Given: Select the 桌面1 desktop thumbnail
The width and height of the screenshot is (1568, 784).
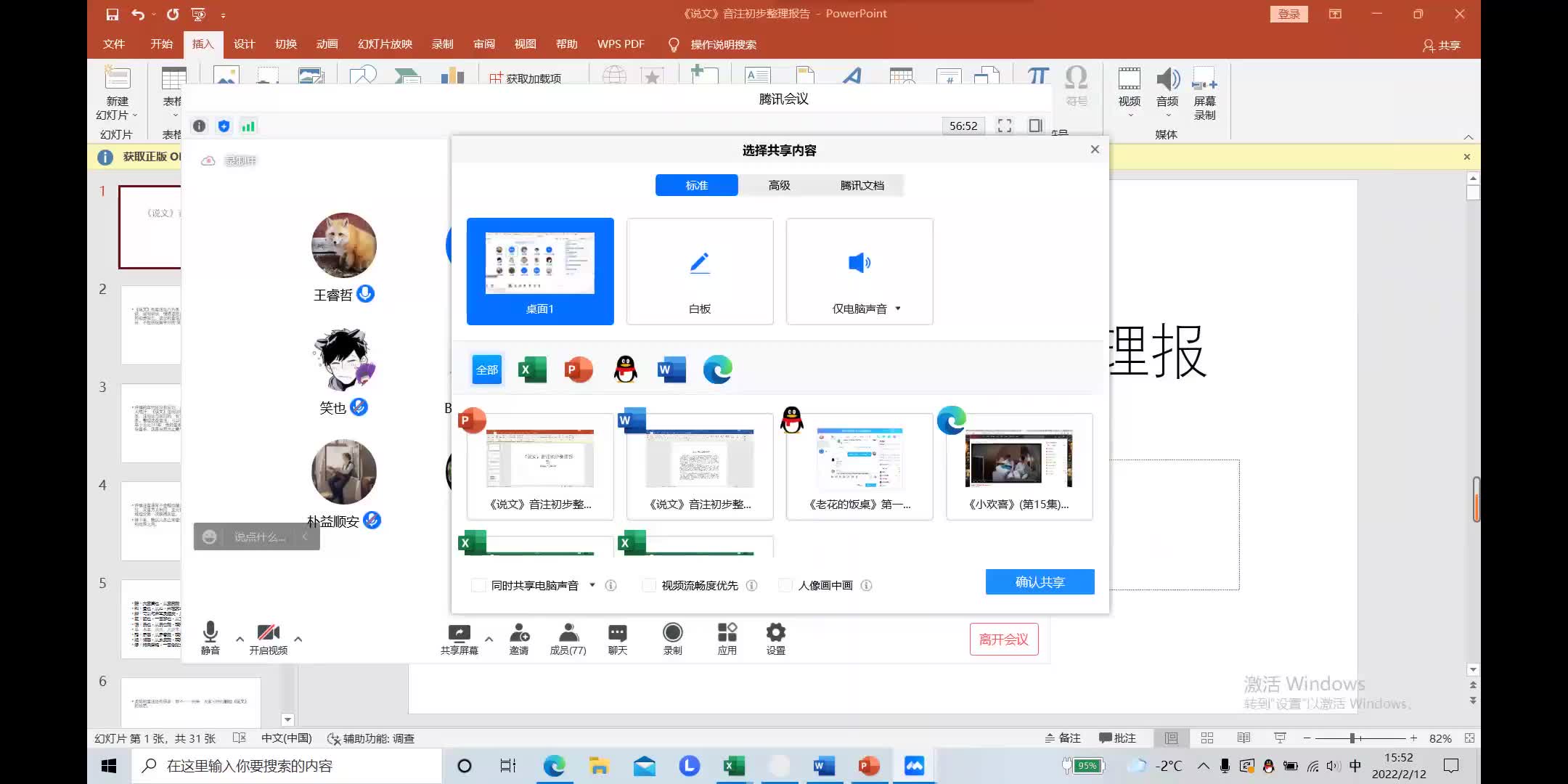Looking at the screenshot, I should click(x=540, y=271).
